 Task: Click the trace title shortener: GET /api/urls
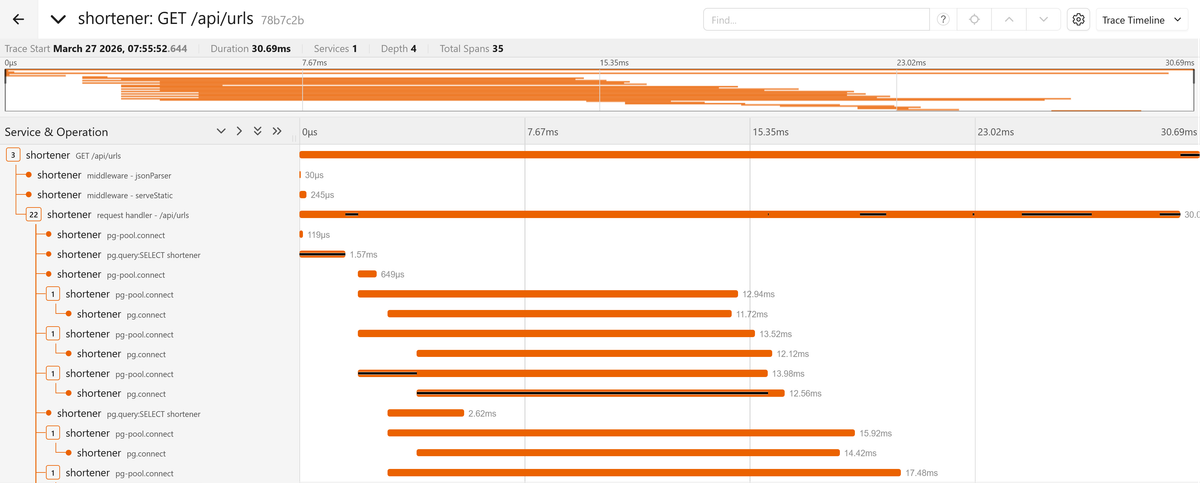pyautogui.click(x=165, y=19)
